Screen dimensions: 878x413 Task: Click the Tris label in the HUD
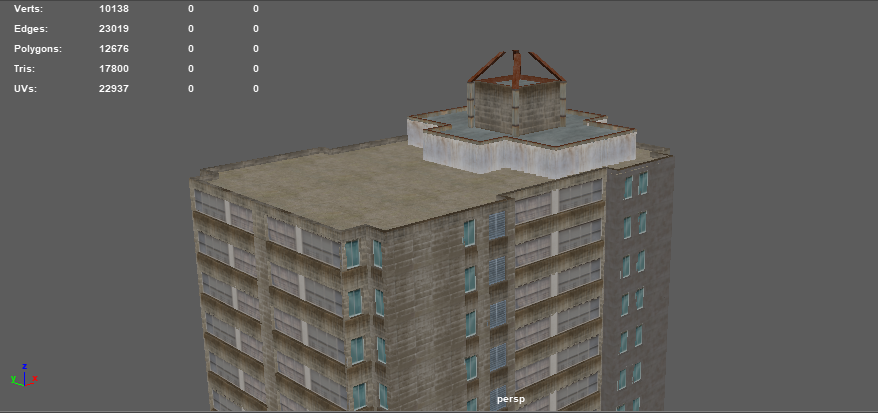tap(25, 69)
